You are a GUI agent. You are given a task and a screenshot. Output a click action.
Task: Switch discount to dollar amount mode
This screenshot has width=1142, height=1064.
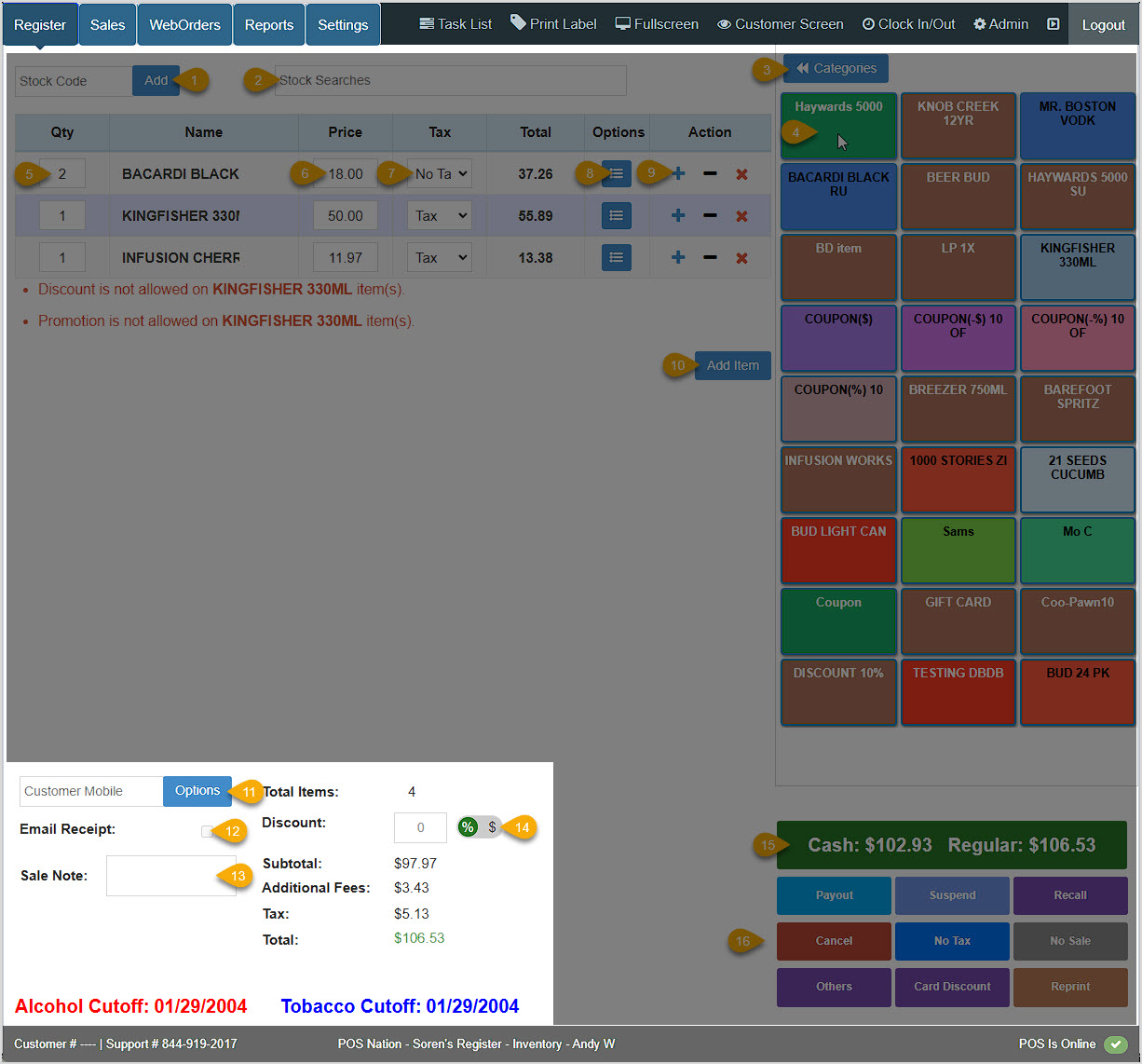pyautogui.click(x=492, y=826)
